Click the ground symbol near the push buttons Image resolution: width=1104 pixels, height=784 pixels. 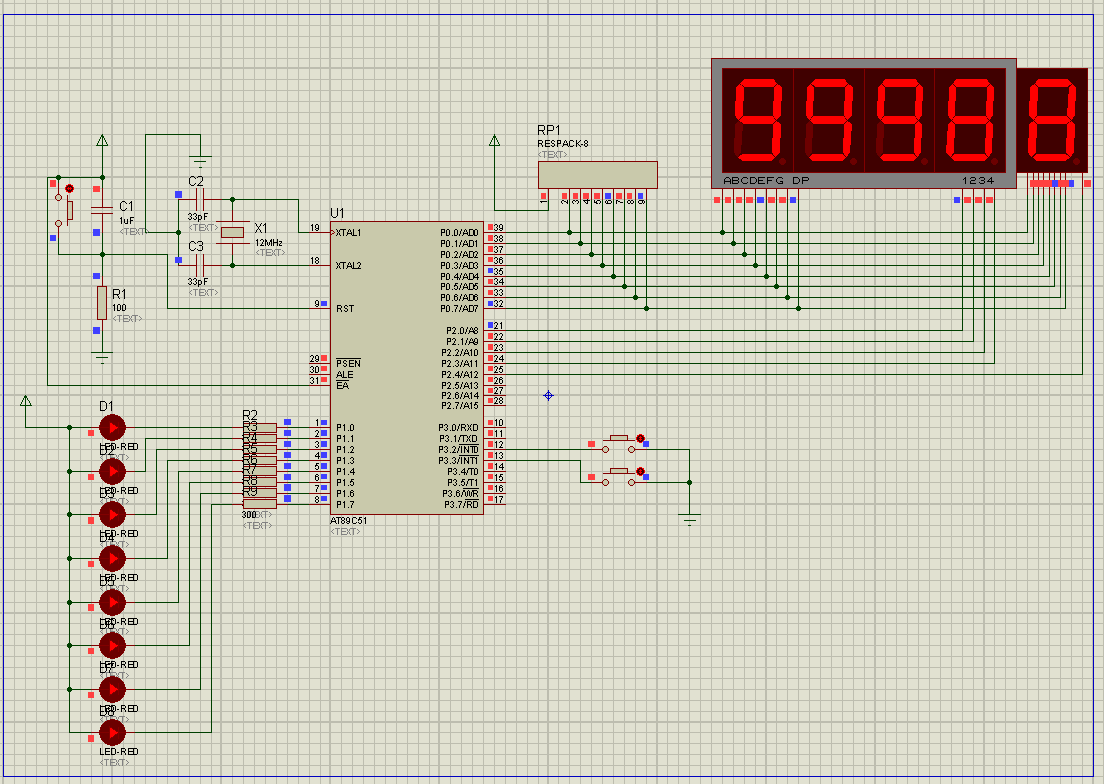click(689, 521)
